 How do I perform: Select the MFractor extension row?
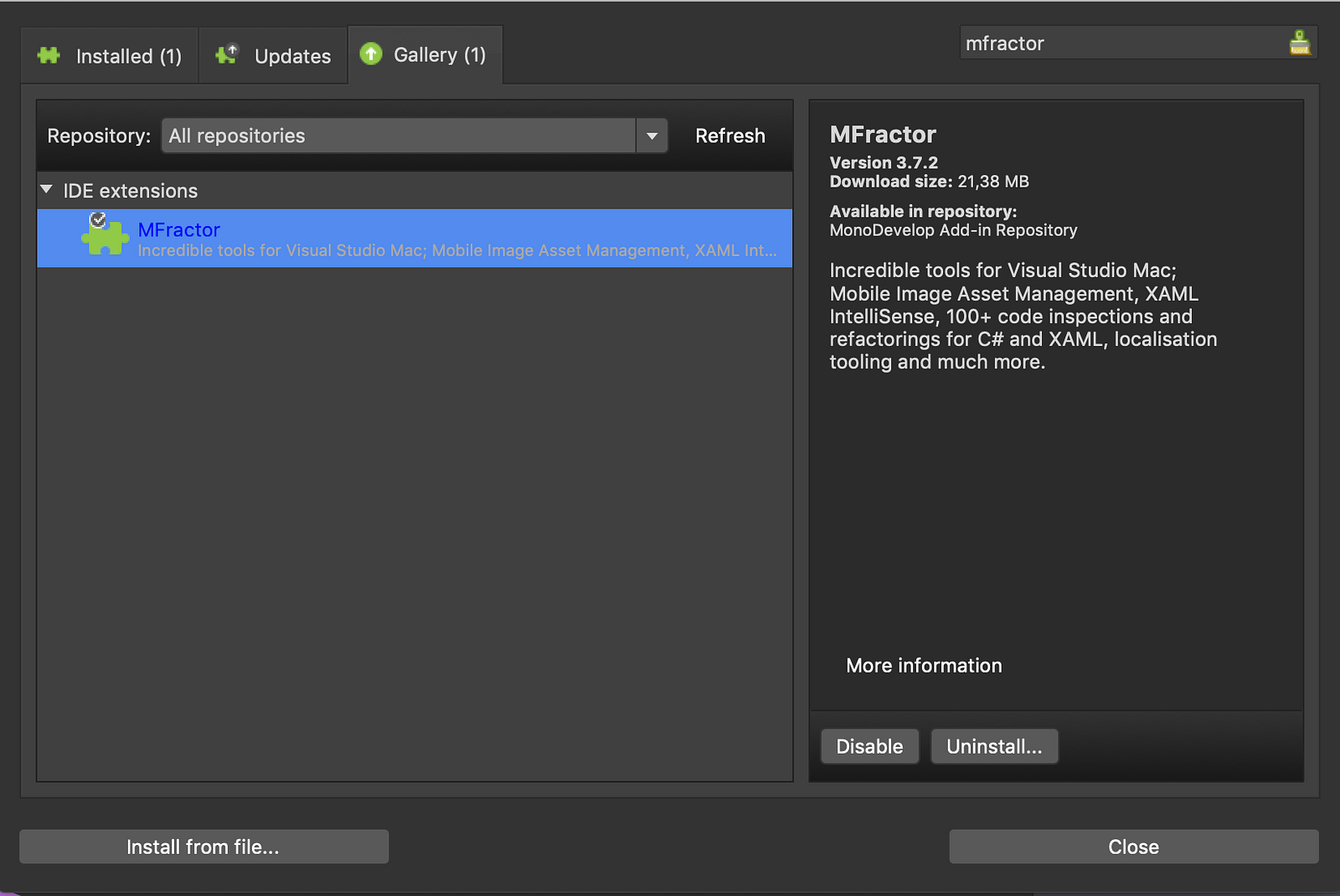415,239
